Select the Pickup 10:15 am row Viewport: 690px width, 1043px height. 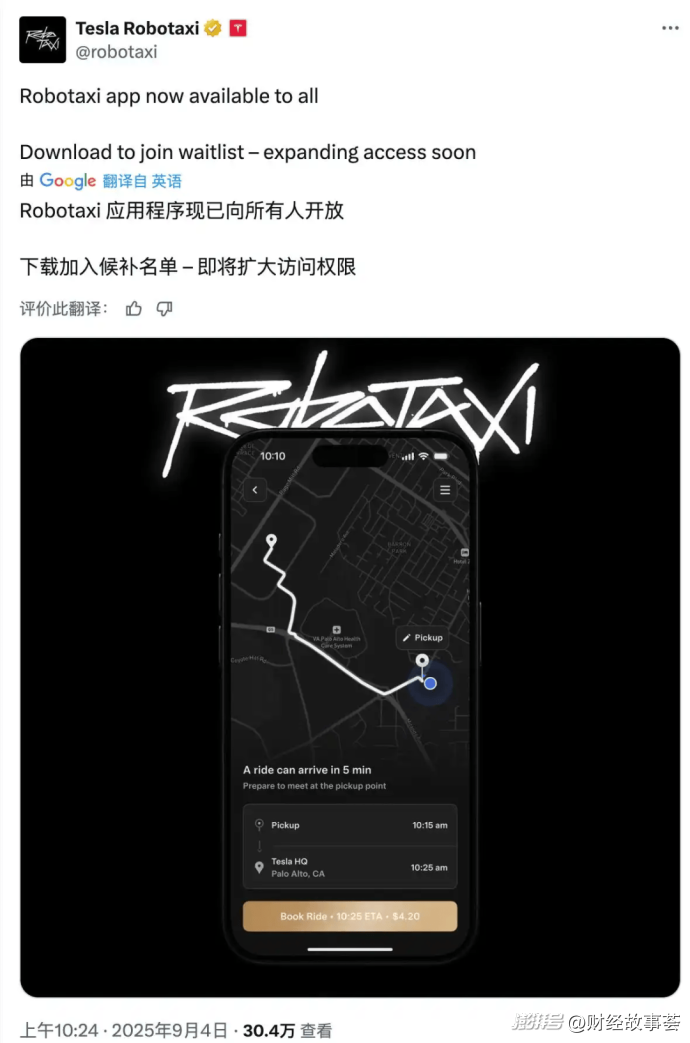pos(350,825)
